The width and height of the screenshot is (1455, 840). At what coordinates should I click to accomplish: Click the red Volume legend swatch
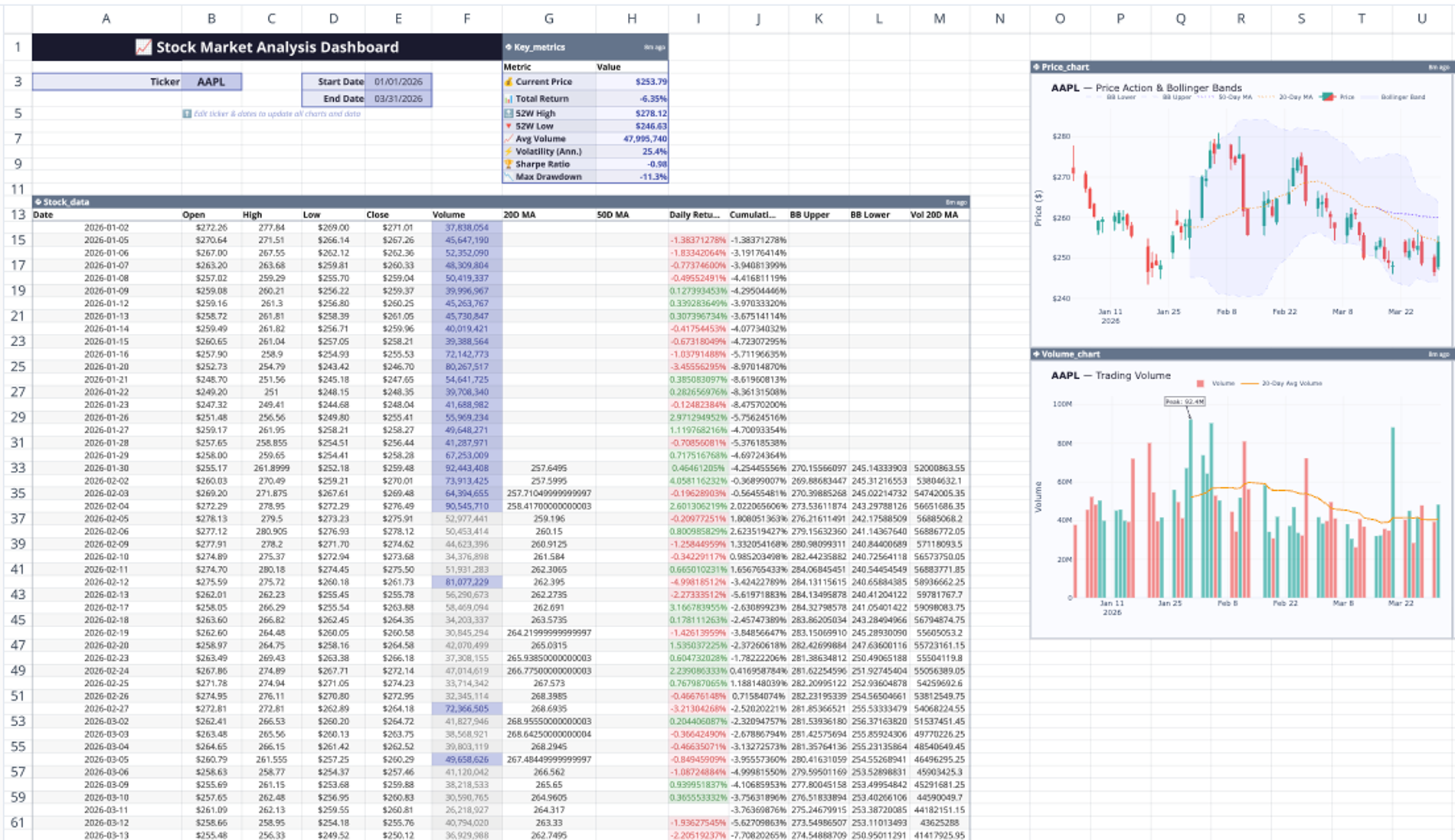[x=1200, y=384]
